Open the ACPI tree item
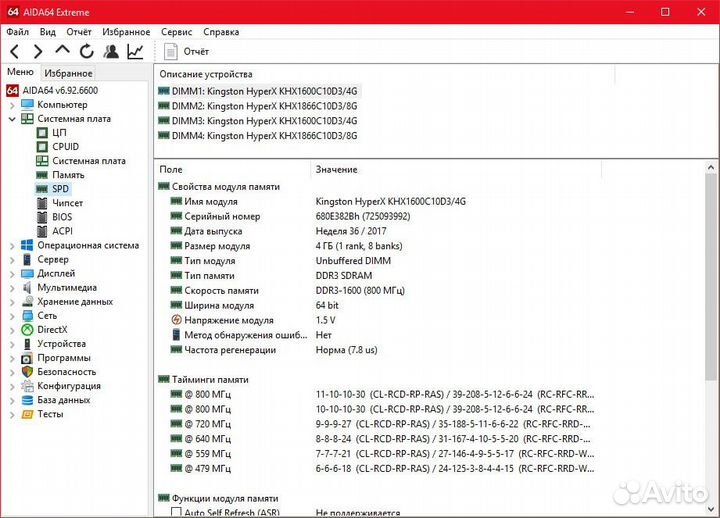720x518 pixels. [62, 231]
